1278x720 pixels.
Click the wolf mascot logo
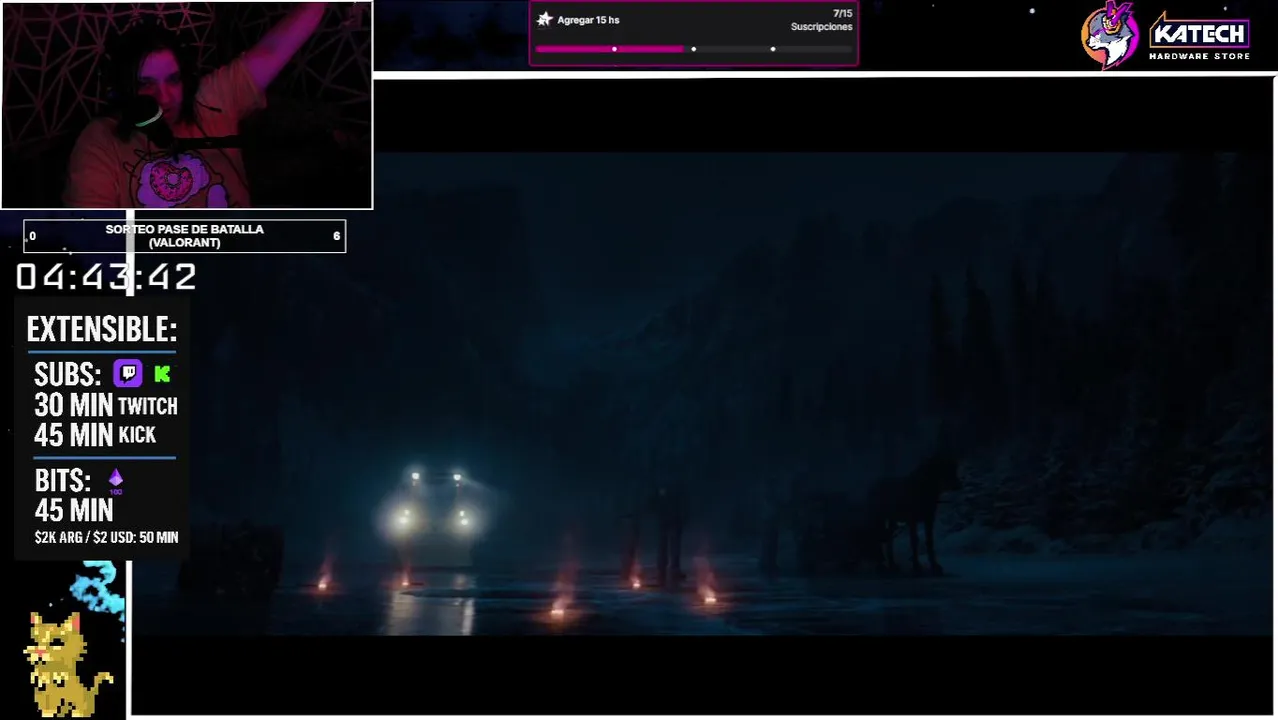tap(1110, 35)
